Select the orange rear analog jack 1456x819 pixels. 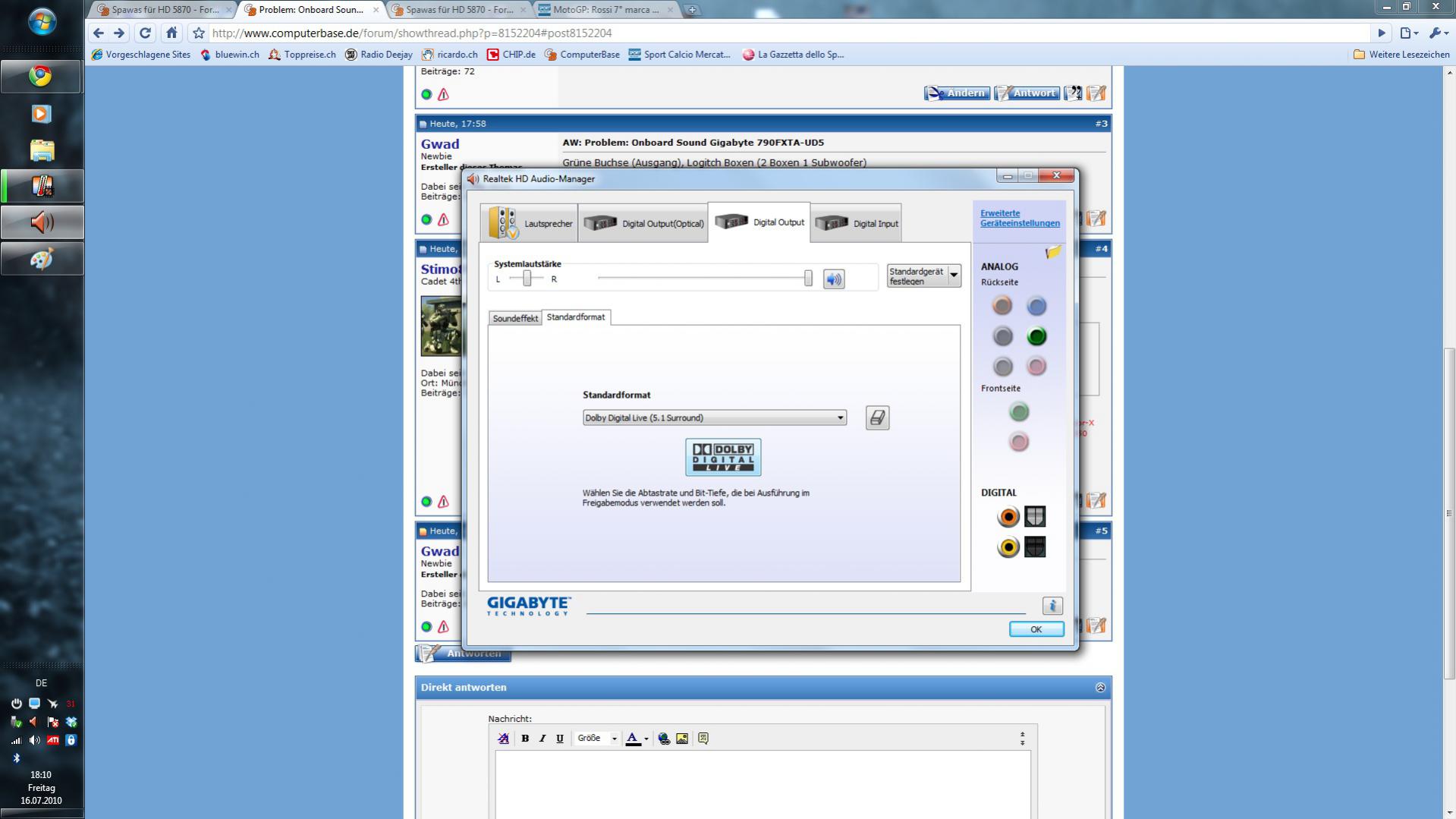(1002, 305)
